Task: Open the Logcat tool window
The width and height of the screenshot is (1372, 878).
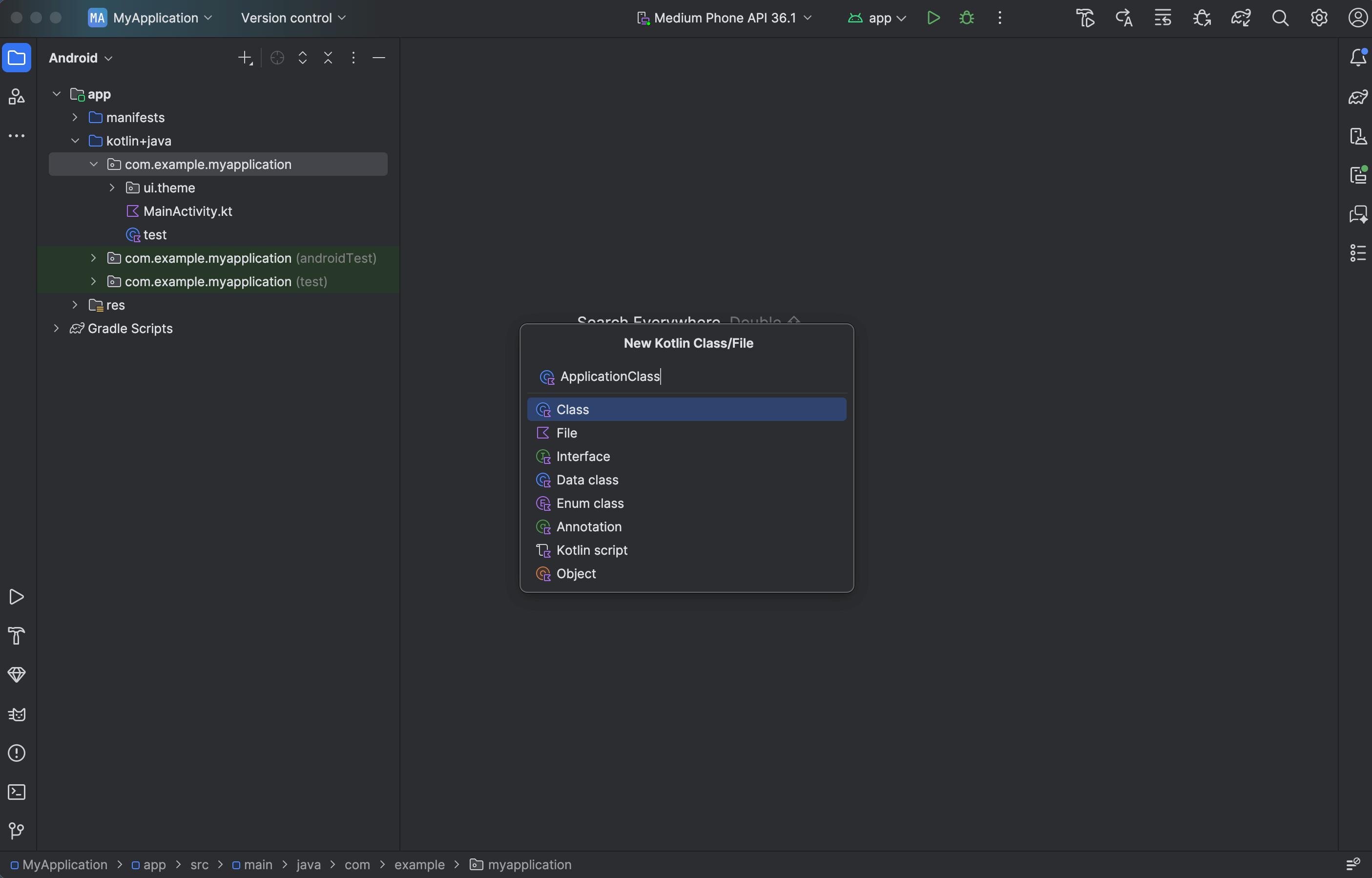Action: [x=17, y=714]
